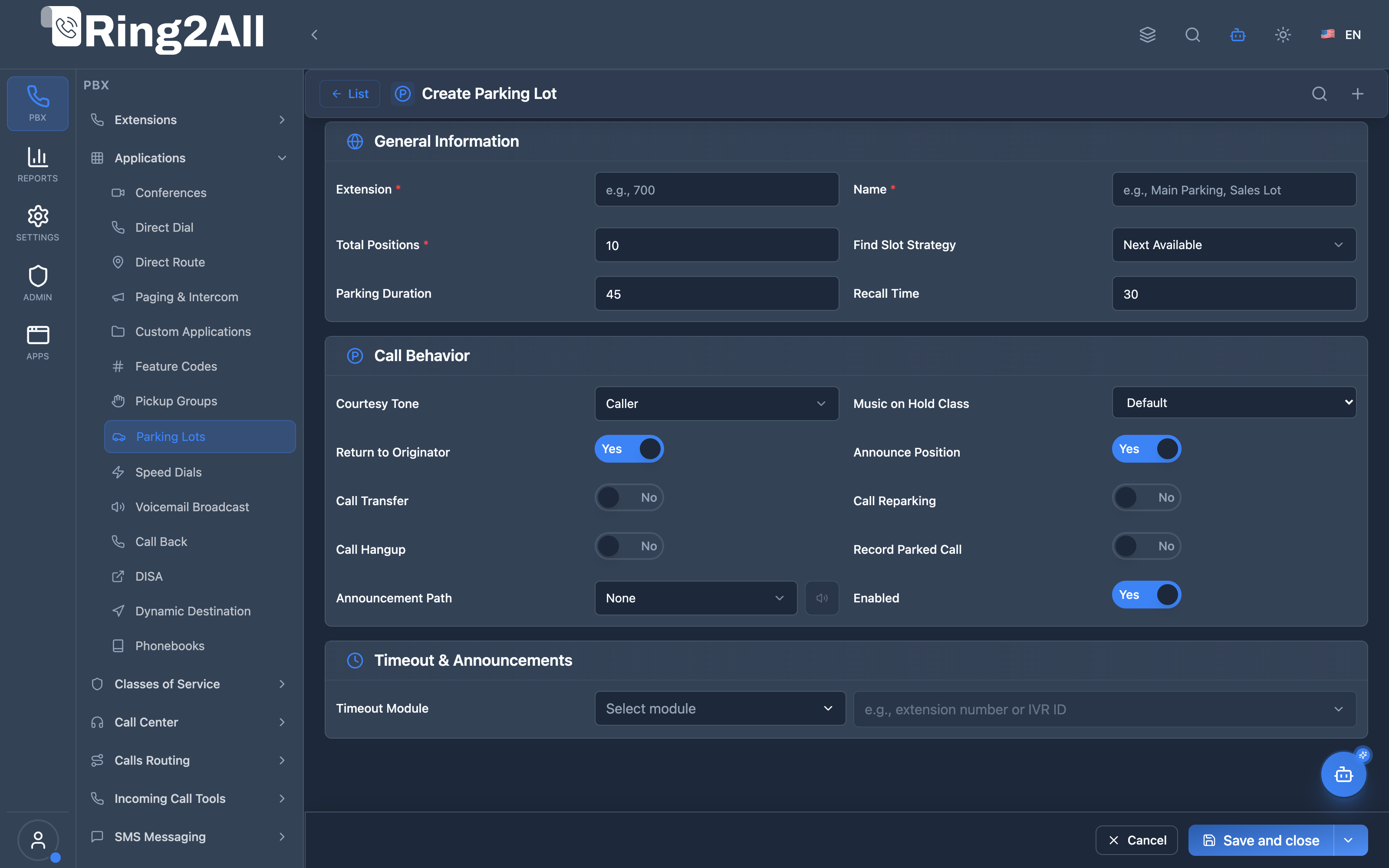
Task: Click the Extension input field
Action: click(716, 190)
